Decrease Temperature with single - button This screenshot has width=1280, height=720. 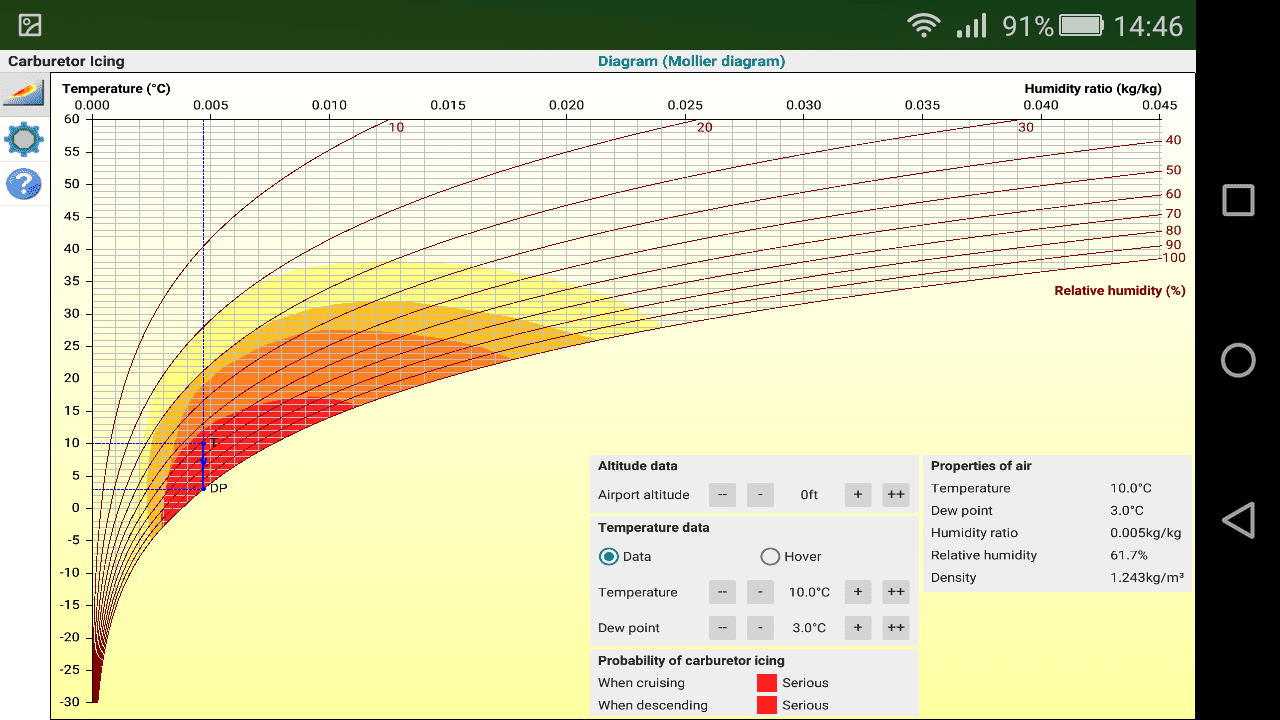(760, 592)
